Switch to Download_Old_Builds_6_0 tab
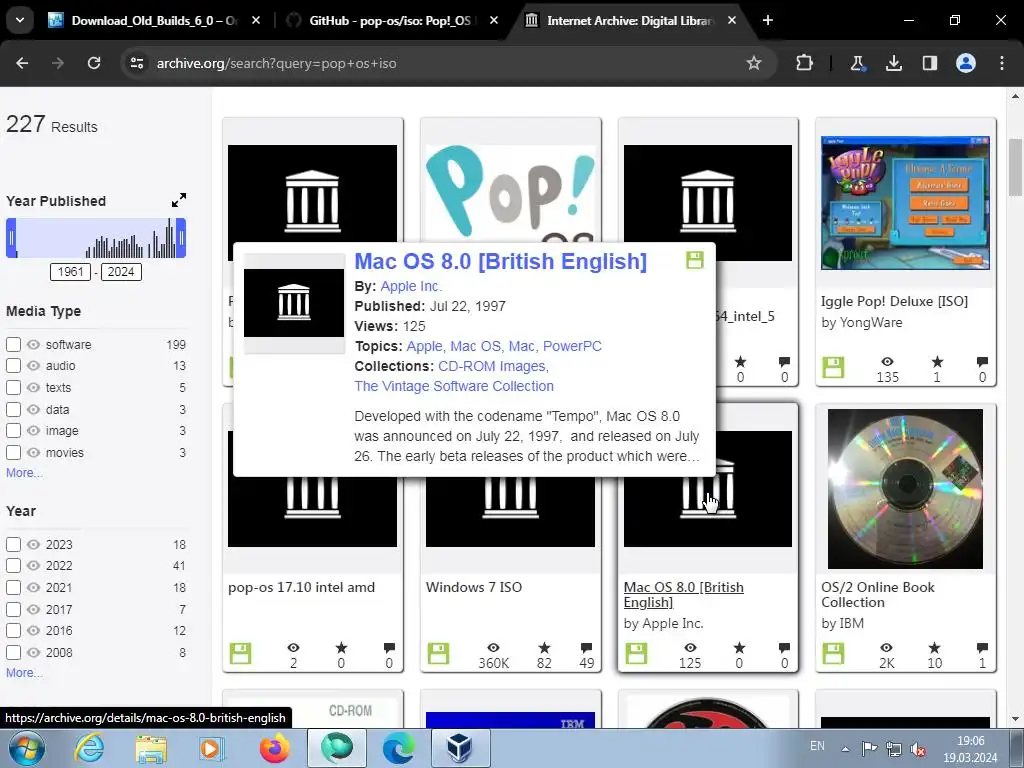1024x768 pixels. click(154, 20)
